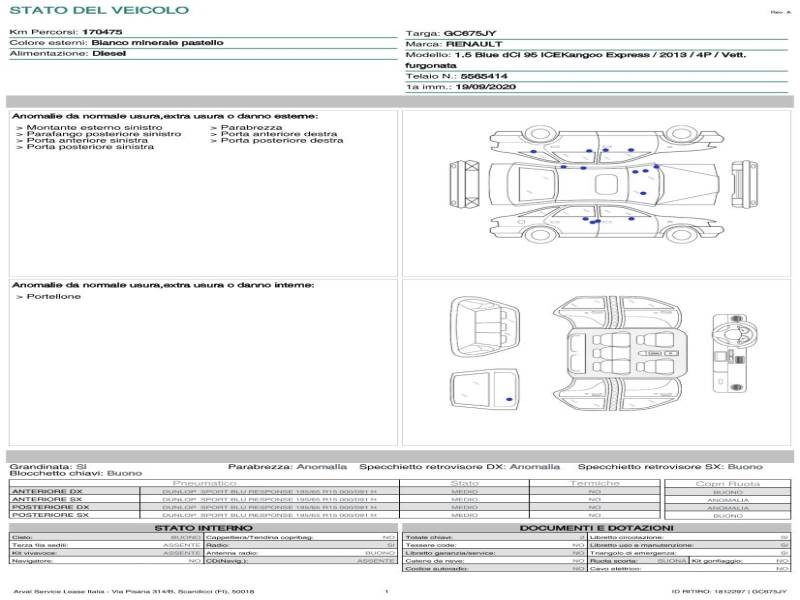Click the Totale chiavi row
The height and width of the screenshot is (600, 800).
click(494, 537)
